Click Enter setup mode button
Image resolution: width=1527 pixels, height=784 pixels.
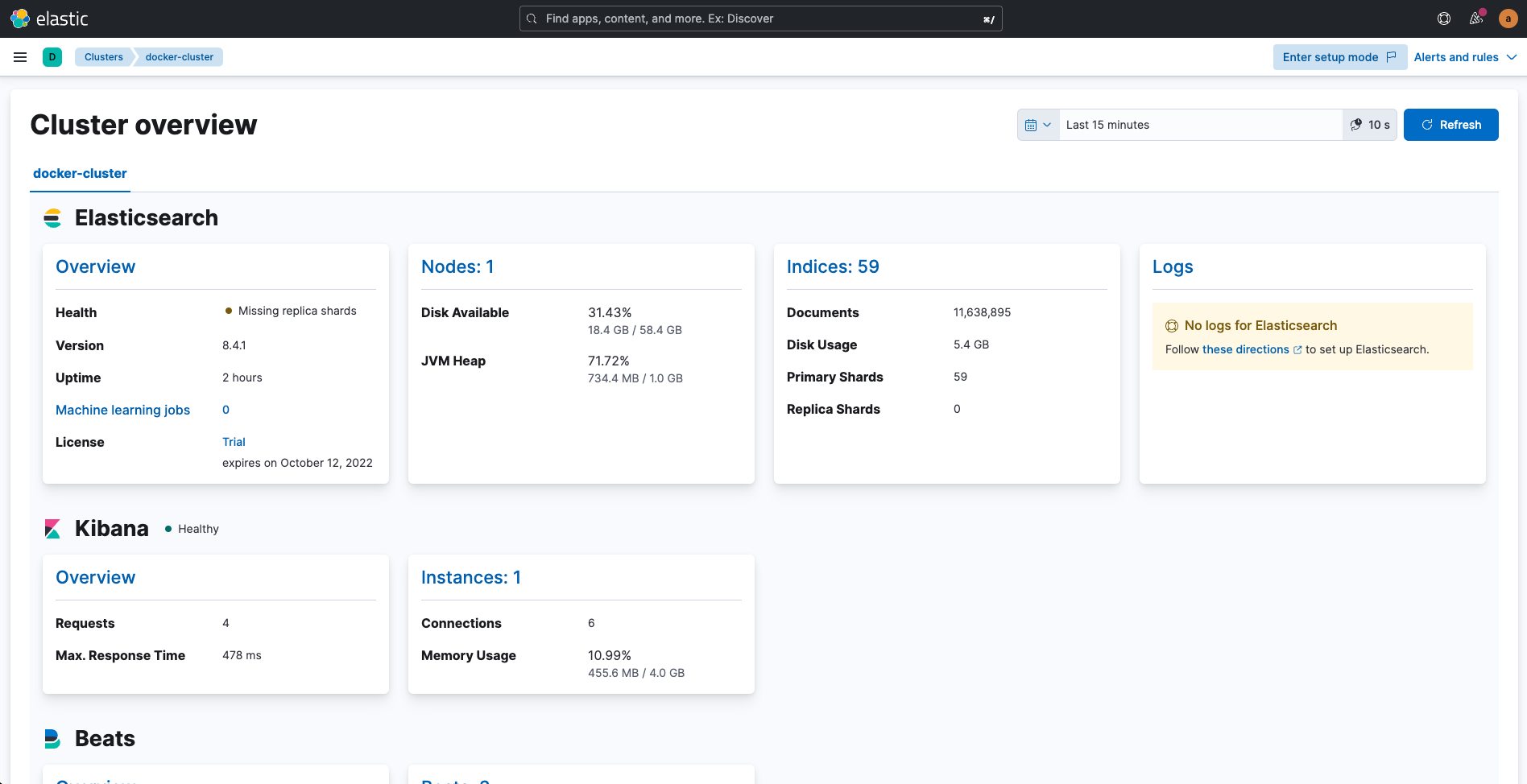click(x=1339, y=57)
